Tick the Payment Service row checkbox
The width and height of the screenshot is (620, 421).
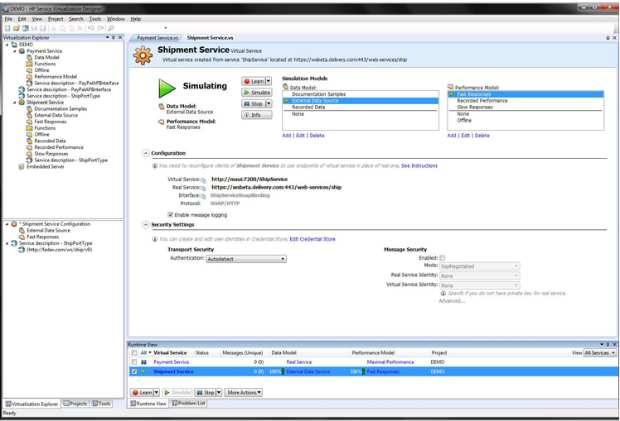click(135, 362)
